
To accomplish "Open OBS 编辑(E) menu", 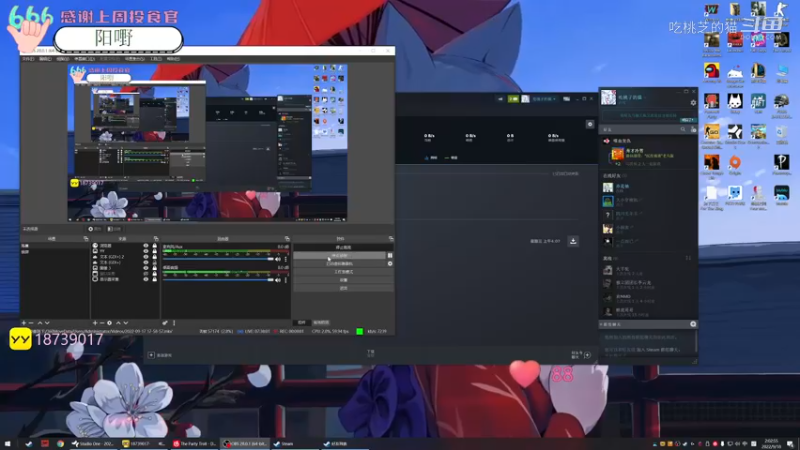I will tap(45, 59).
